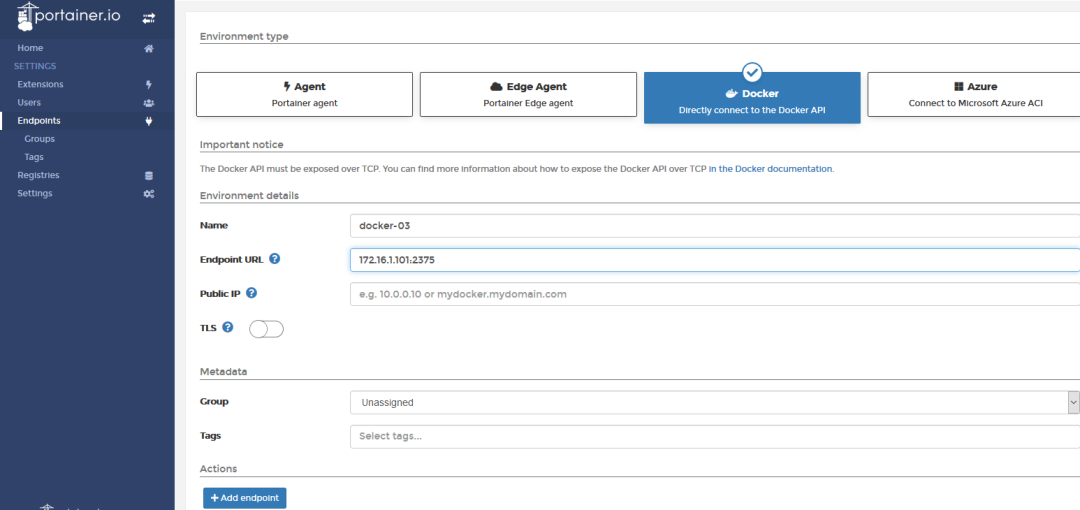Open Users in the sidebar
The image size is (1080, 510).
pos(29,103)
